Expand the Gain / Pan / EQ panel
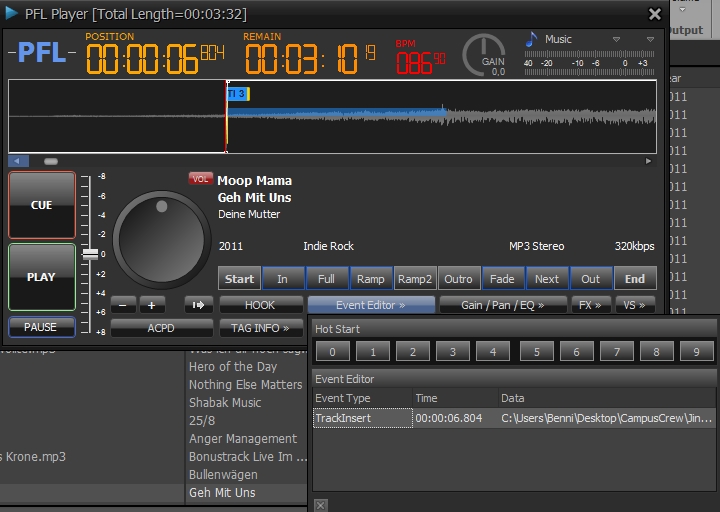The width and height of the screenshot is (720, 512). click(x=503, y=305)
